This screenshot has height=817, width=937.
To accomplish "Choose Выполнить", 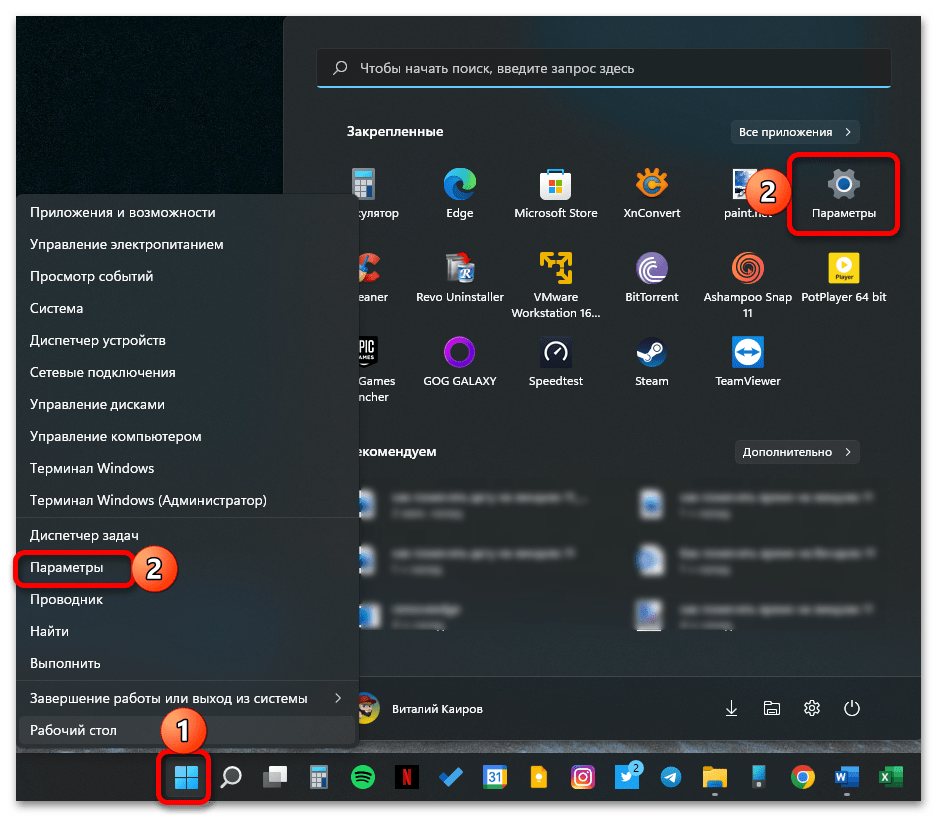I will (x=187, y=663).
